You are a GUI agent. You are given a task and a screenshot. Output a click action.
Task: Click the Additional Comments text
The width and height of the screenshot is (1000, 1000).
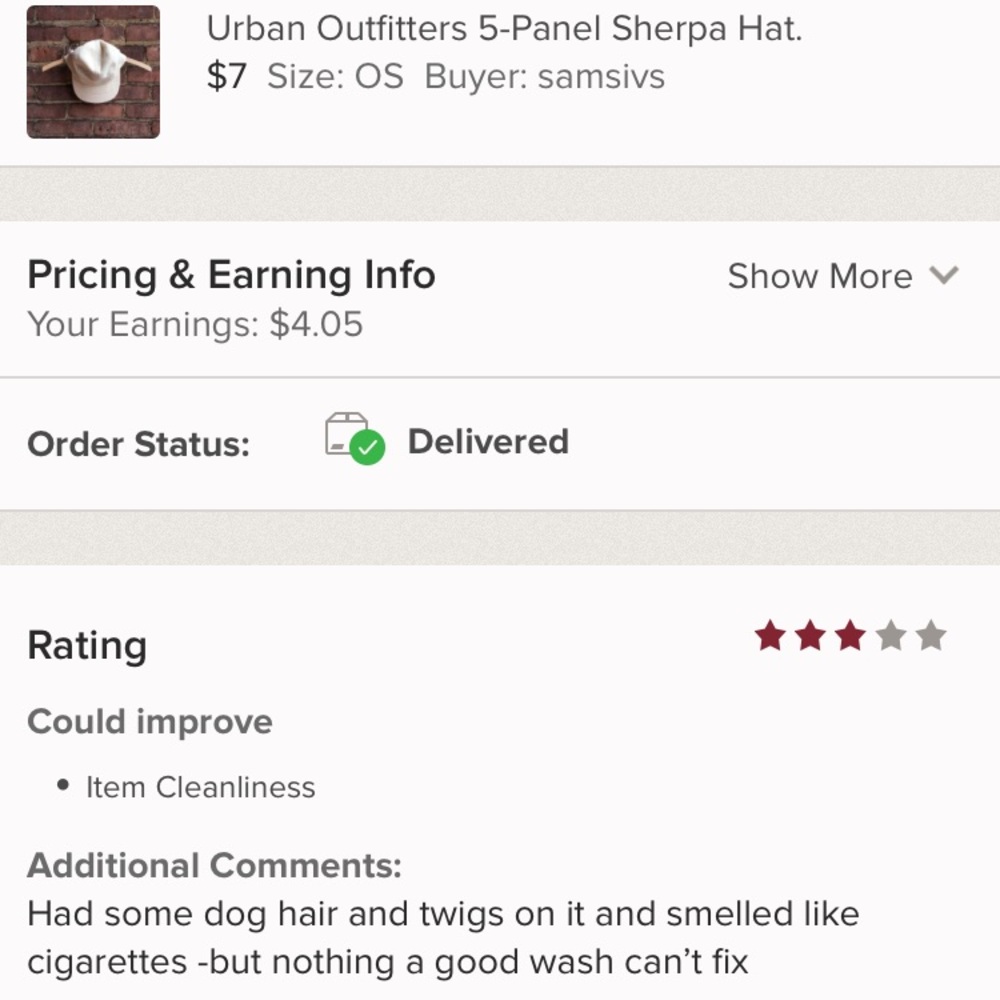[x=213, y=865]
